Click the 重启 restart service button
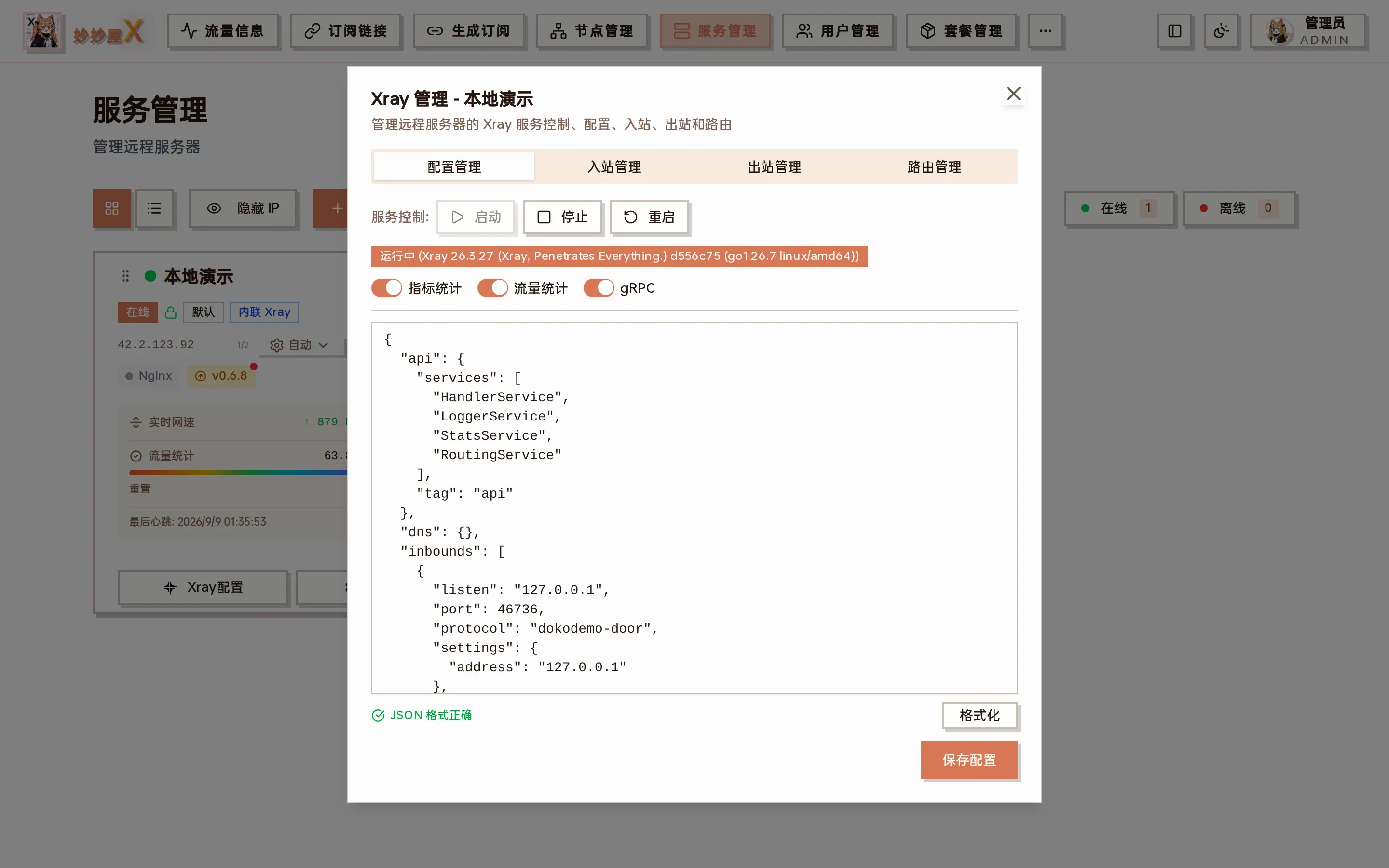Image resolution: width=1389 pixels, height=868 pixels. [x=649, y=217]
